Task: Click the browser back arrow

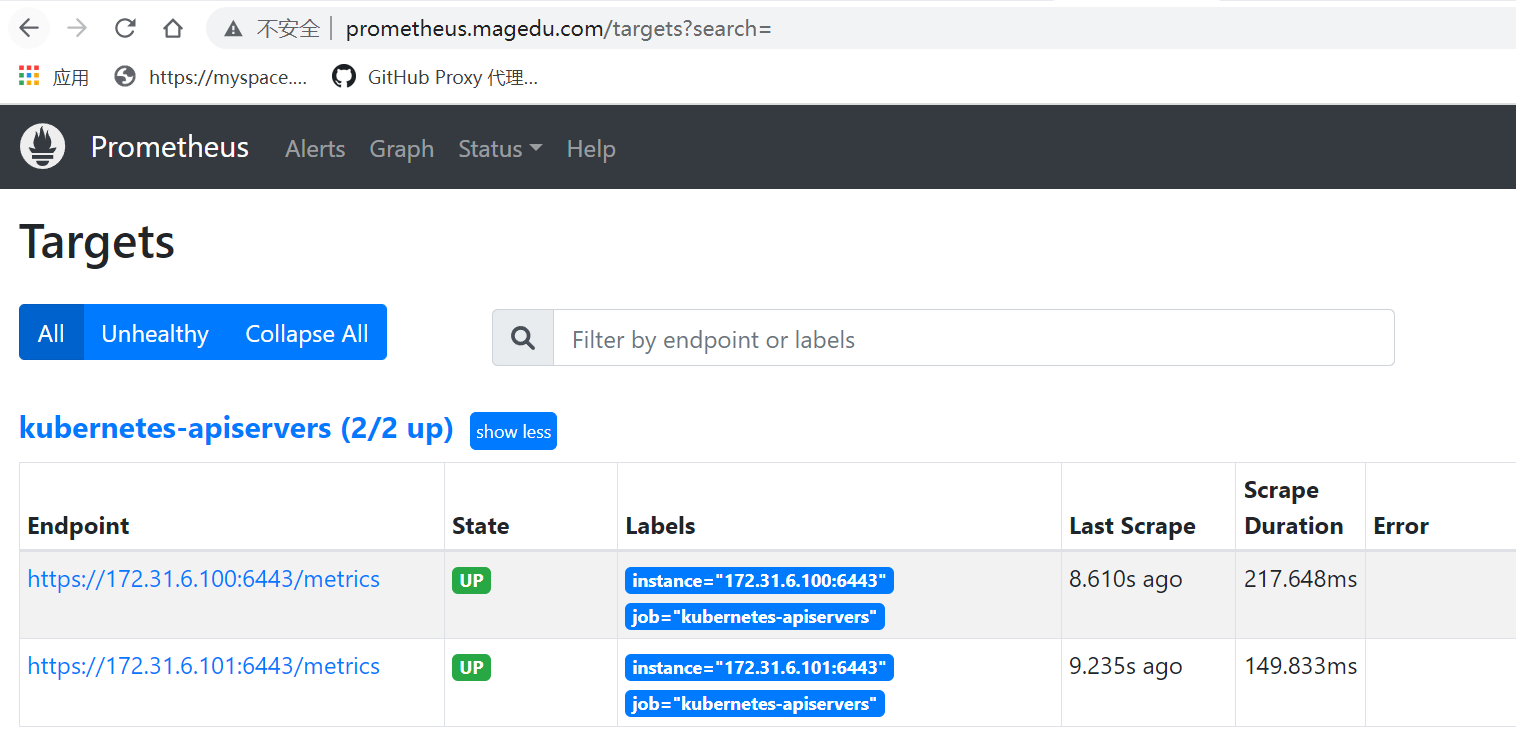Action: [28, 28]
